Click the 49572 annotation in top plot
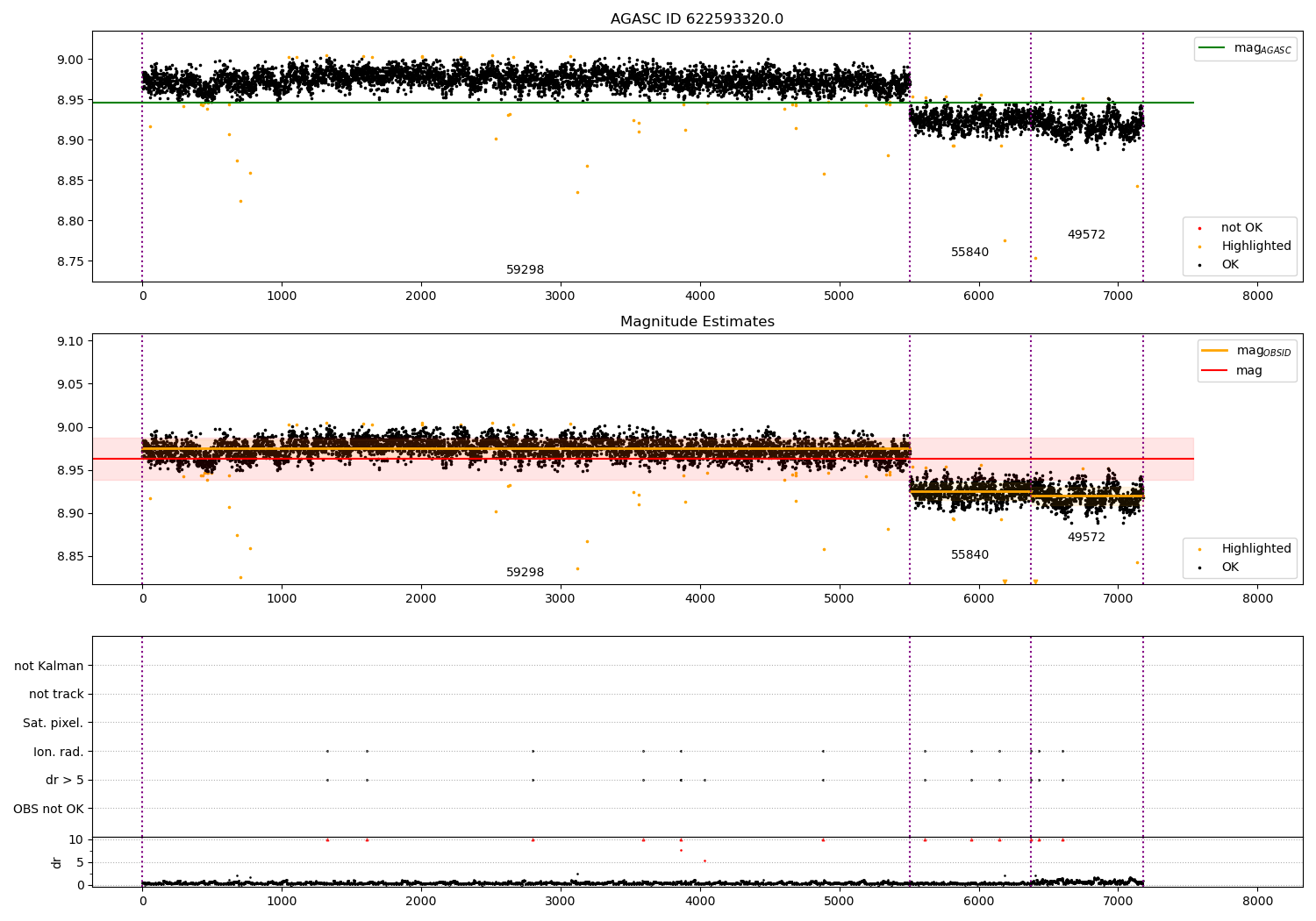1316x921 pixels. 1086,235
